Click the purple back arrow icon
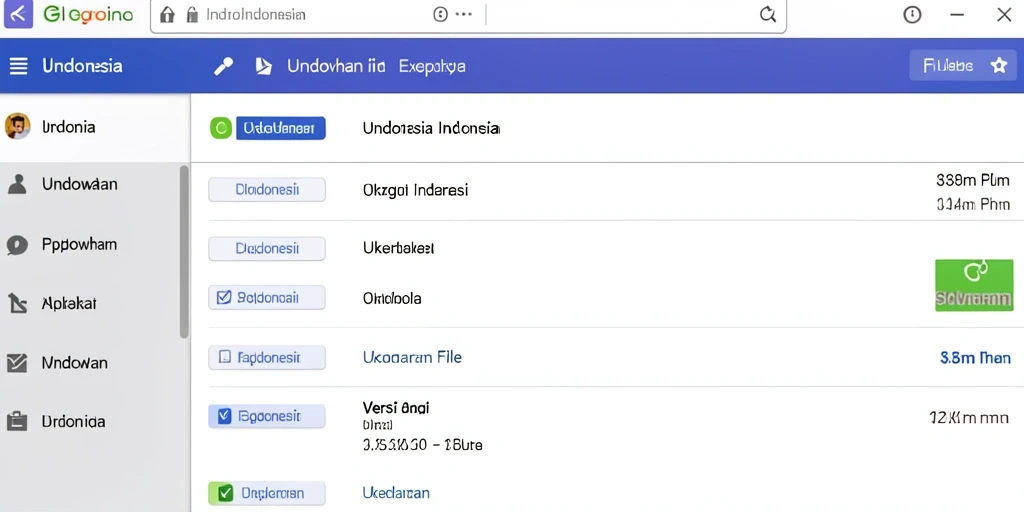1024x512 pixels. point(18,14)
